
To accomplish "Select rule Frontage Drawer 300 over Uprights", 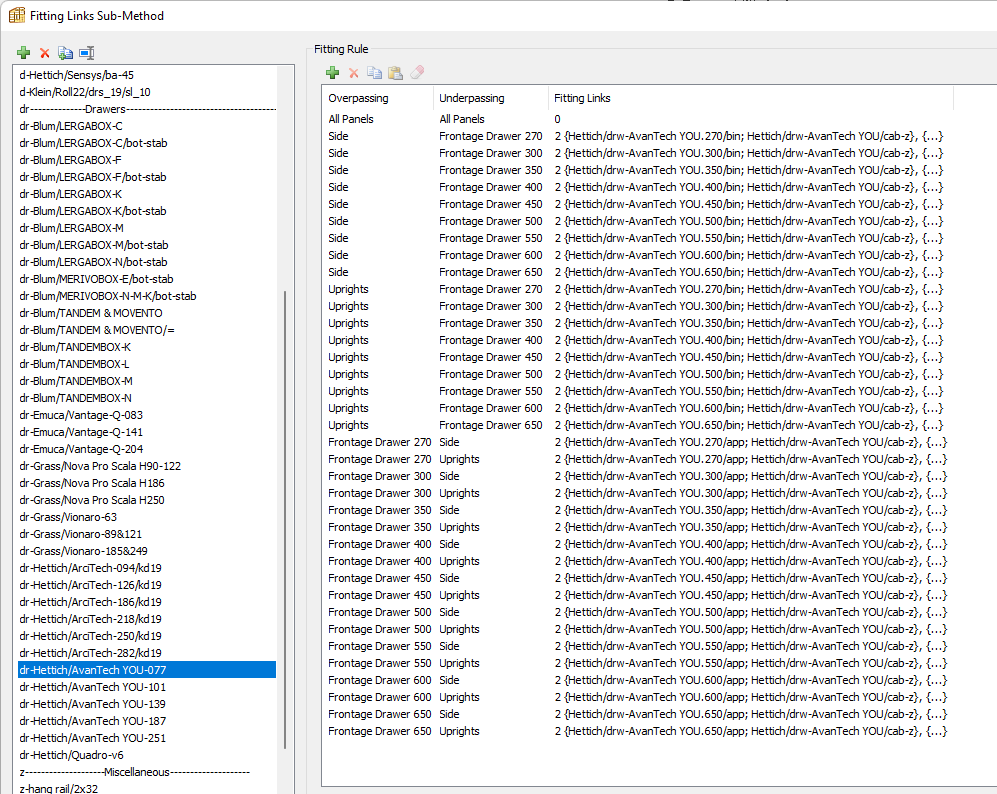I will pos(638,493).
